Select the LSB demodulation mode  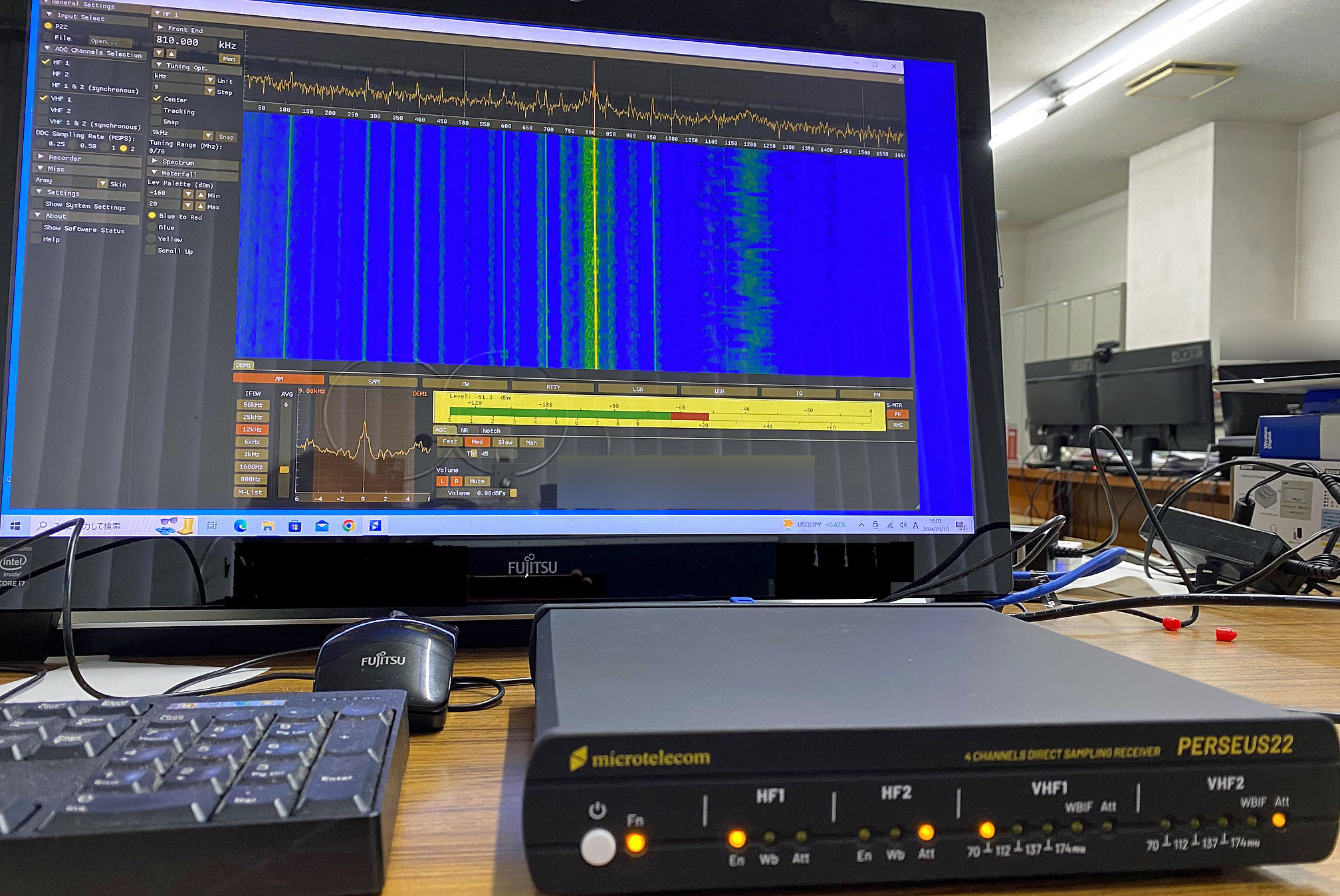[638, 389]
